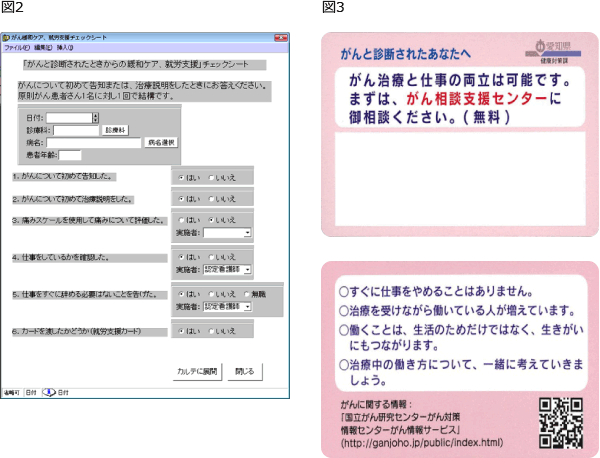Click the question text 3. 痛みスケールを使用して
Viewport: 600px width, 458px height.
pos(90,221)
